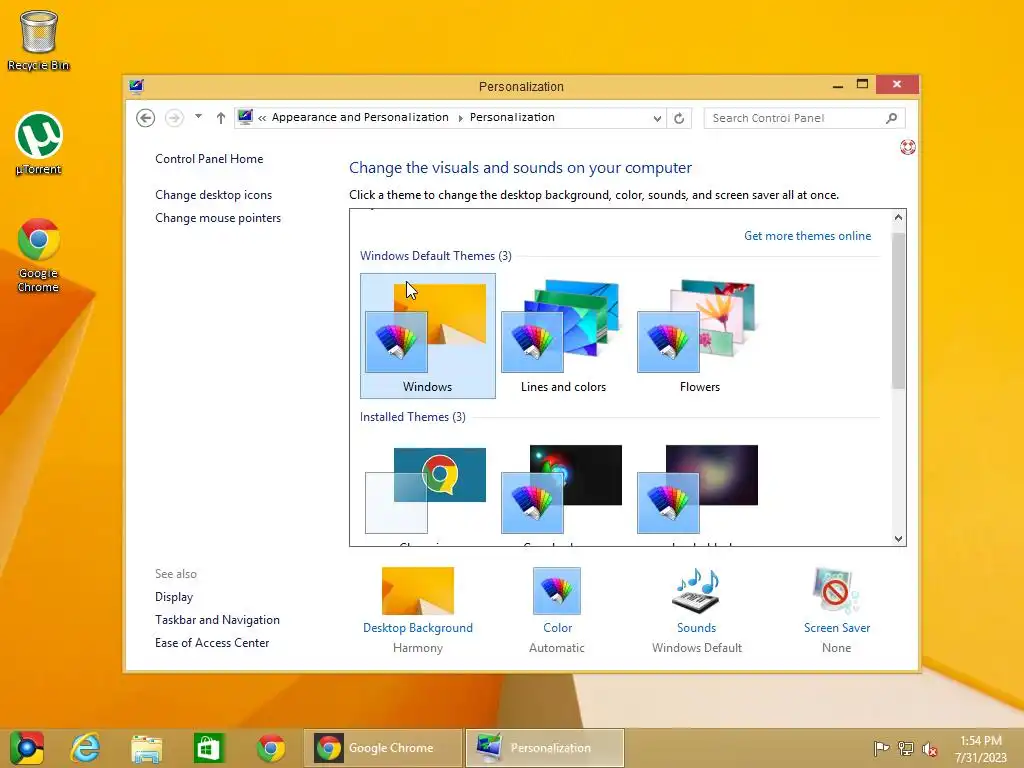The height and width of the screenshot is (768, 1024).
Task: Go up one level with Up arrow
Action: tap(221, 118)
